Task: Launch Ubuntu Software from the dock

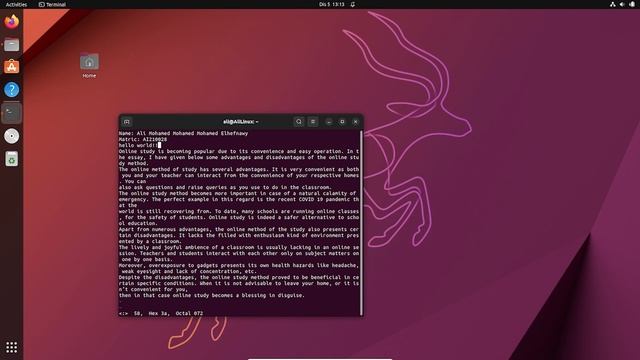Action: (x=11, y=67)
